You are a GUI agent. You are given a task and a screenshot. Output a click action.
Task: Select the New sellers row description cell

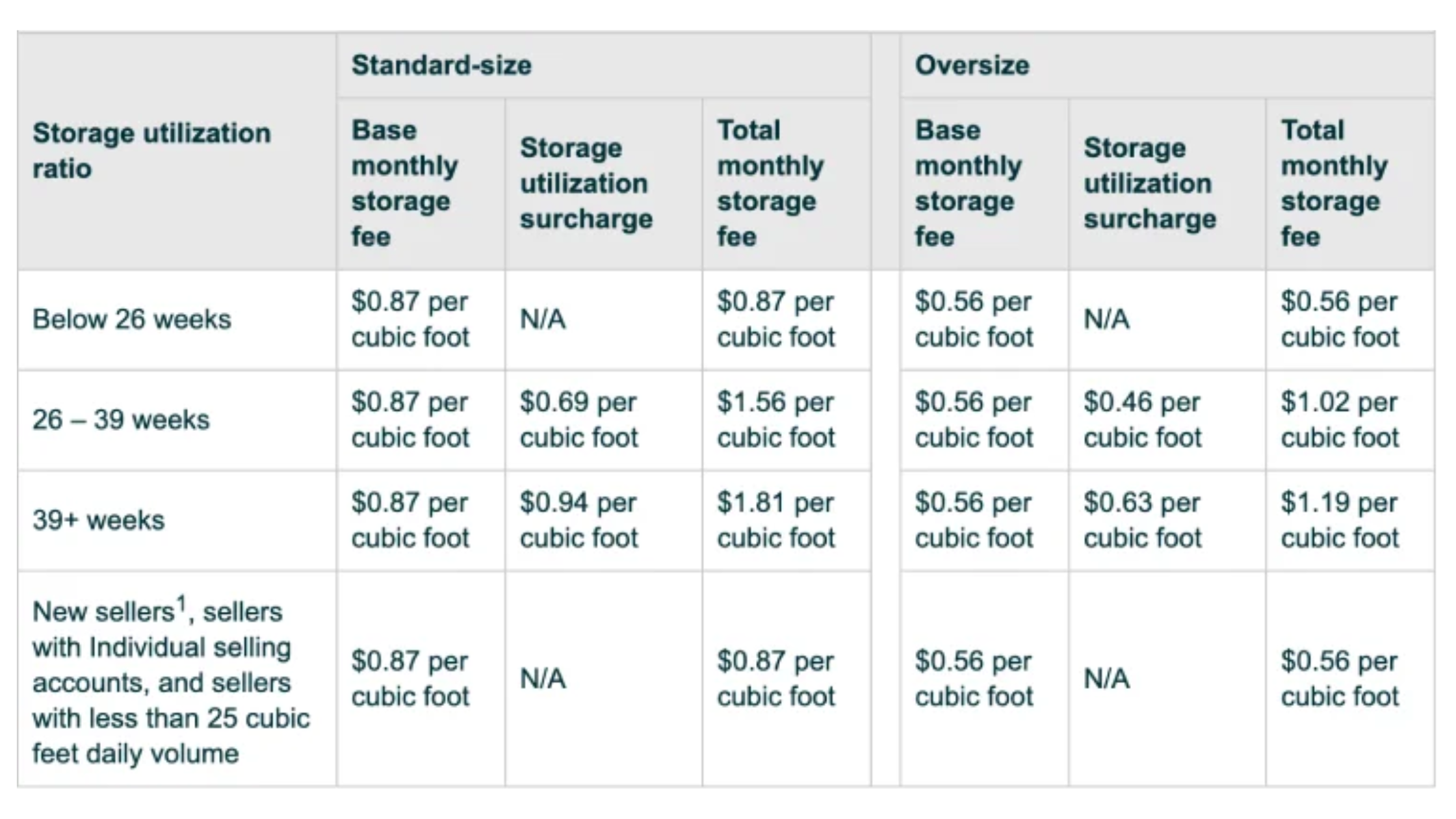171,681
